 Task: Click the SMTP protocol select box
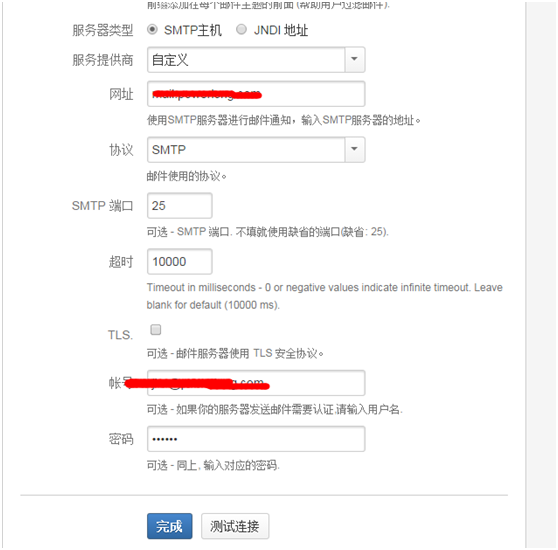(x=256, y=149)
